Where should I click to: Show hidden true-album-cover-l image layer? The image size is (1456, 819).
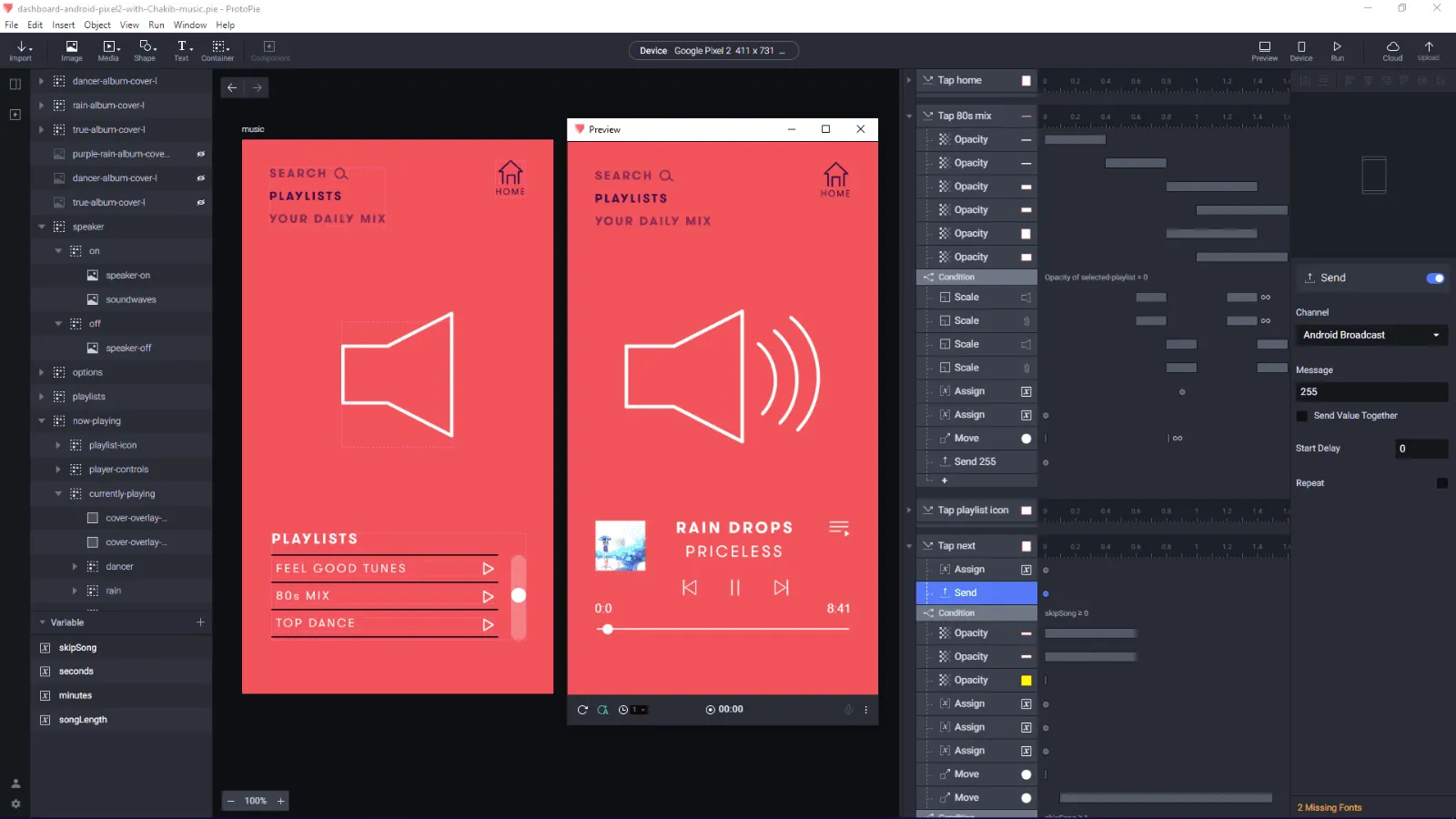coord(201,203)
